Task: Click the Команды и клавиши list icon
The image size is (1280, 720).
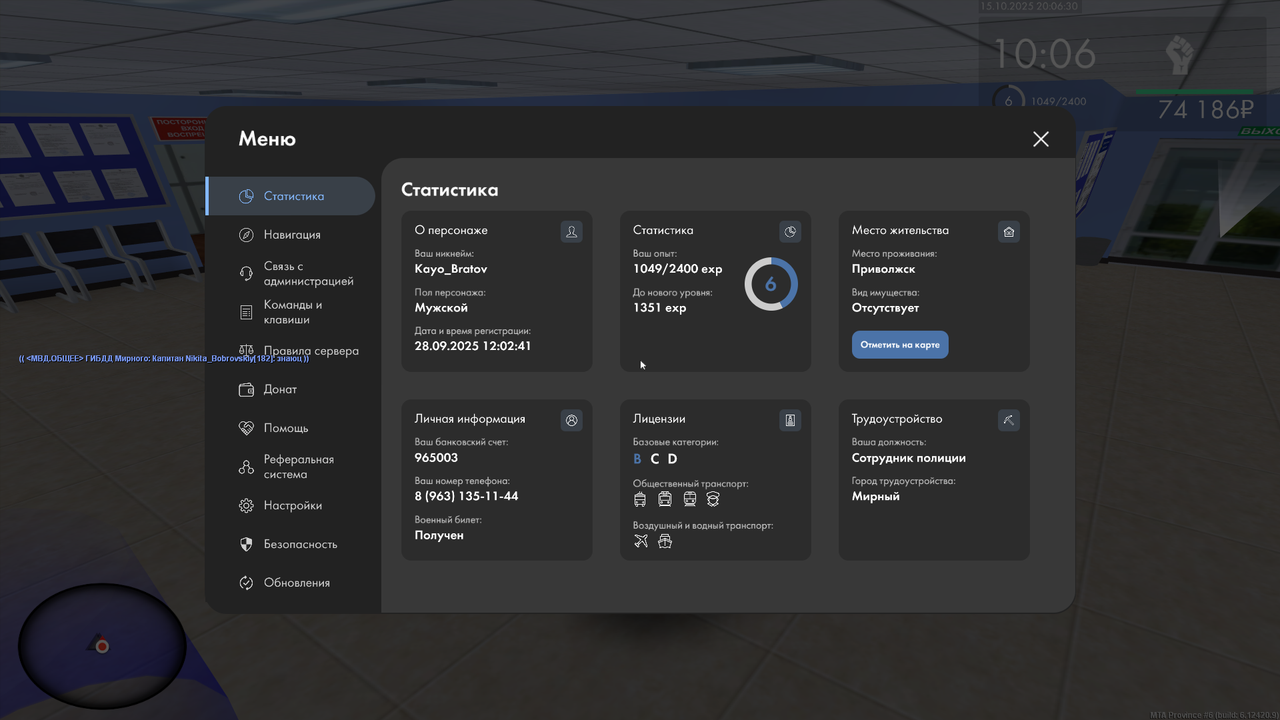Action: coord(247,312)
